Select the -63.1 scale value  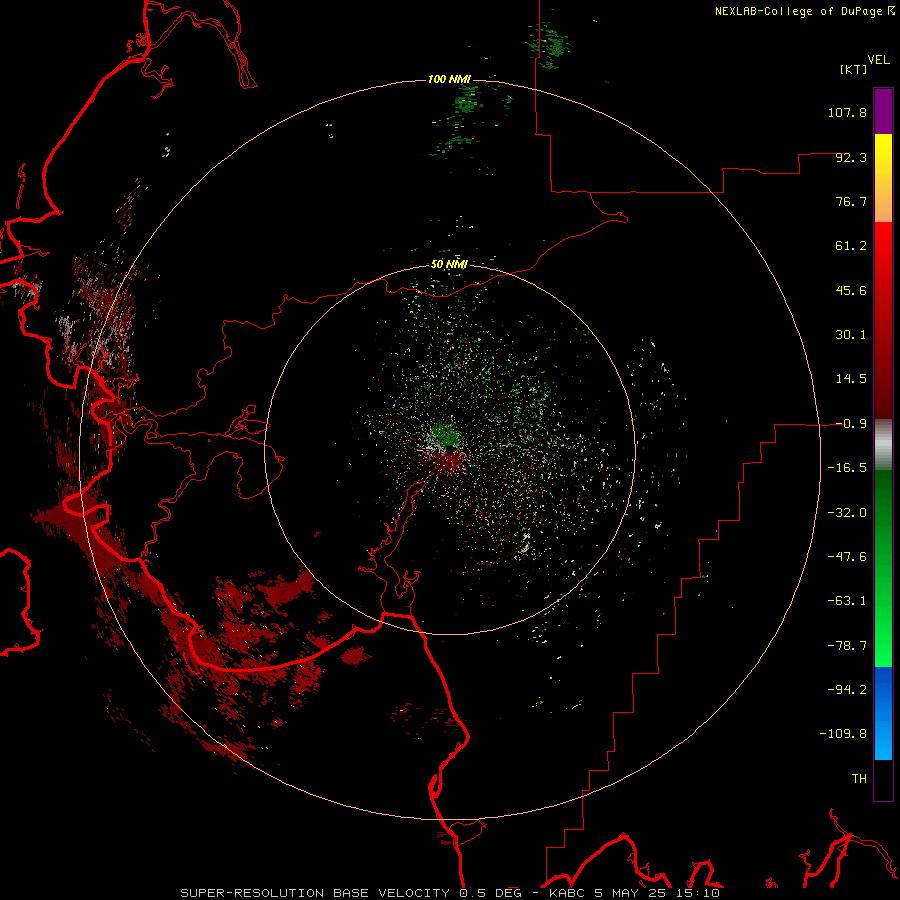pyautogui.click(x=847, y=601)
